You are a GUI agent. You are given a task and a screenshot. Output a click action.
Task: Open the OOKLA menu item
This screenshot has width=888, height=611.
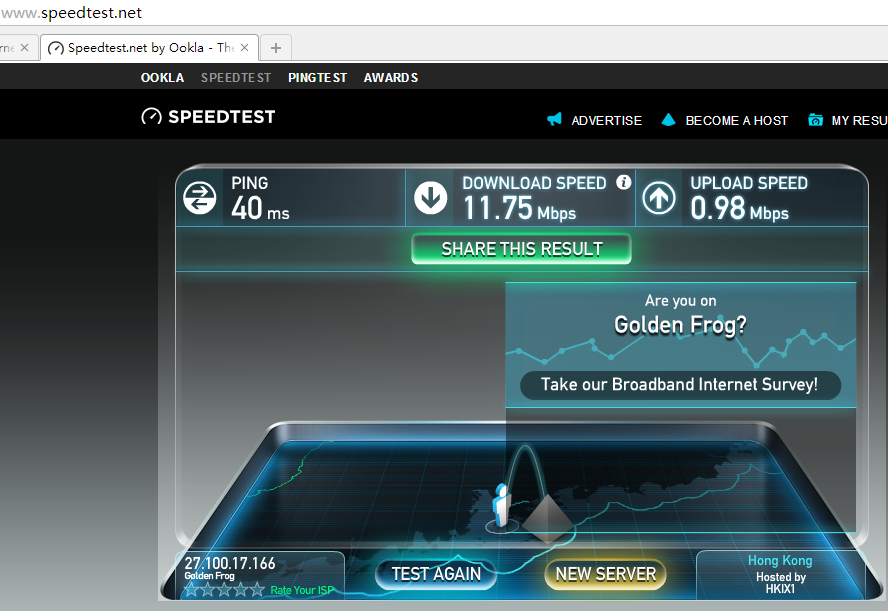[162, 78]
